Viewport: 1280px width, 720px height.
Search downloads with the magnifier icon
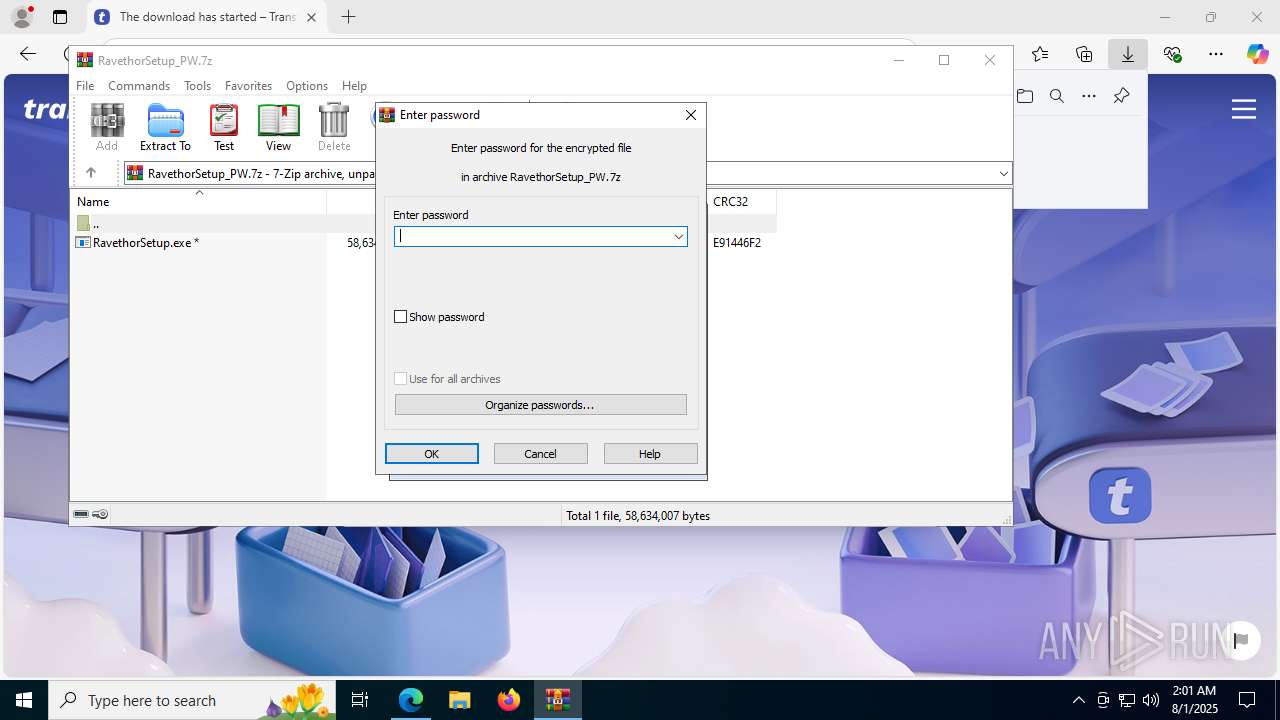(1057, 96)
